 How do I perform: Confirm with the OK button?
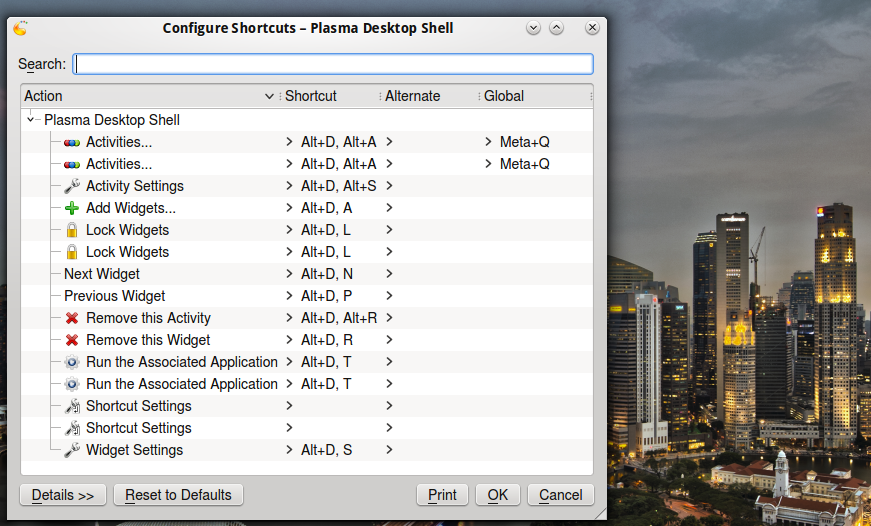pos(498,495)
